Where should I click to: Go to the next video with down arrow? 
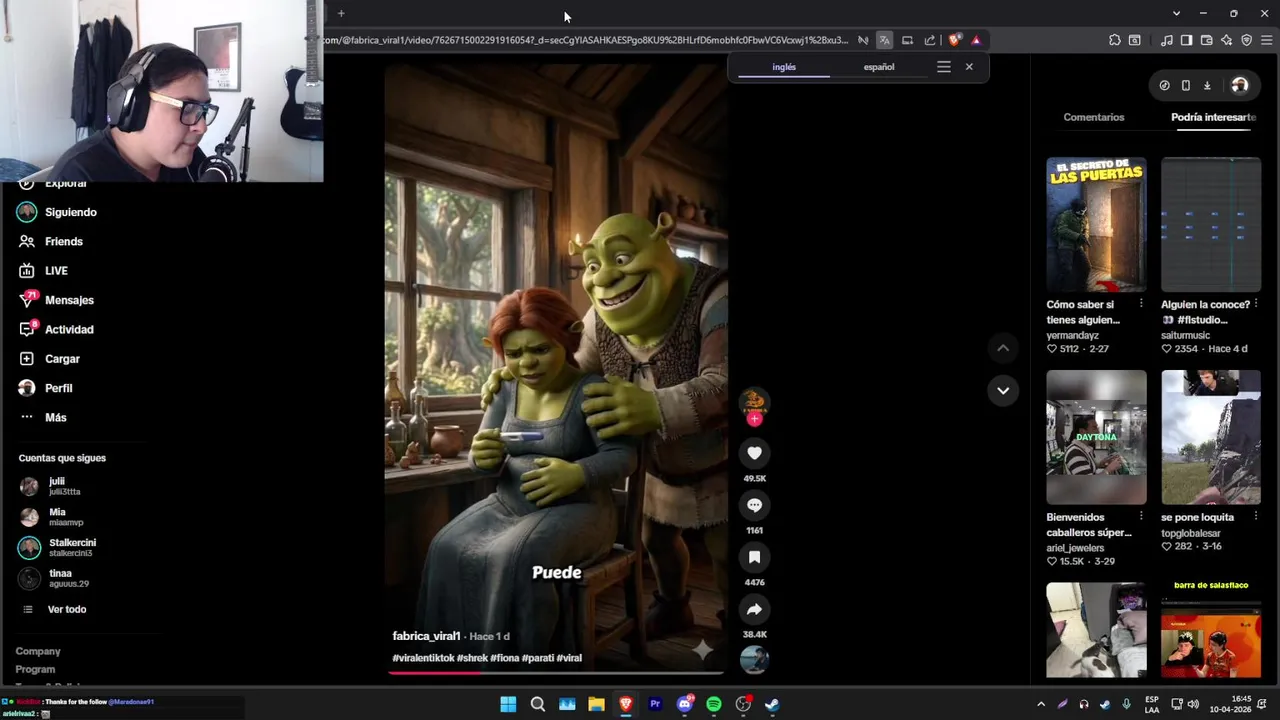pos(1003,390)
